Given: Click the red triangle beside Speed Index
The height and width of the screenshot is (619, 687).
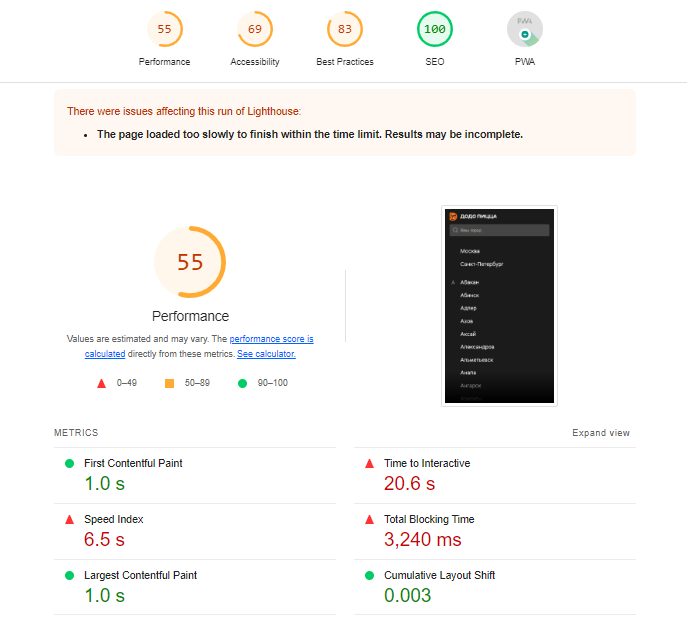Looking at the screenshot, I should 69,519.
